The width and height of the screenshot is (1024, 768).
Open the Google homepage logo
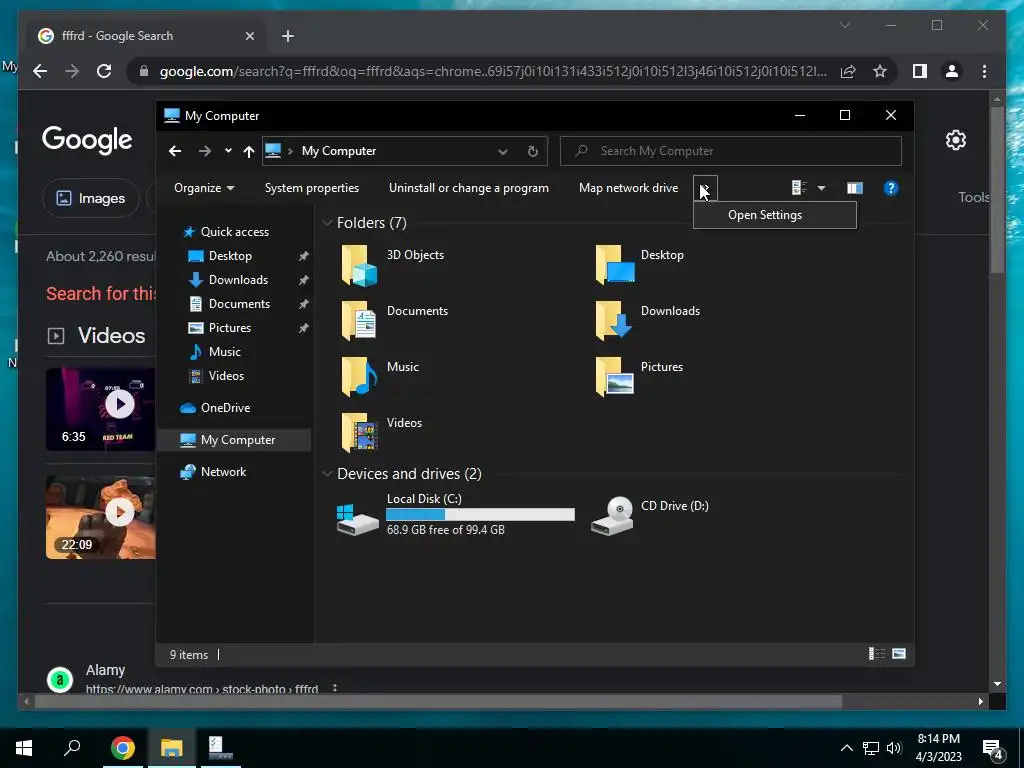(87, 140)
